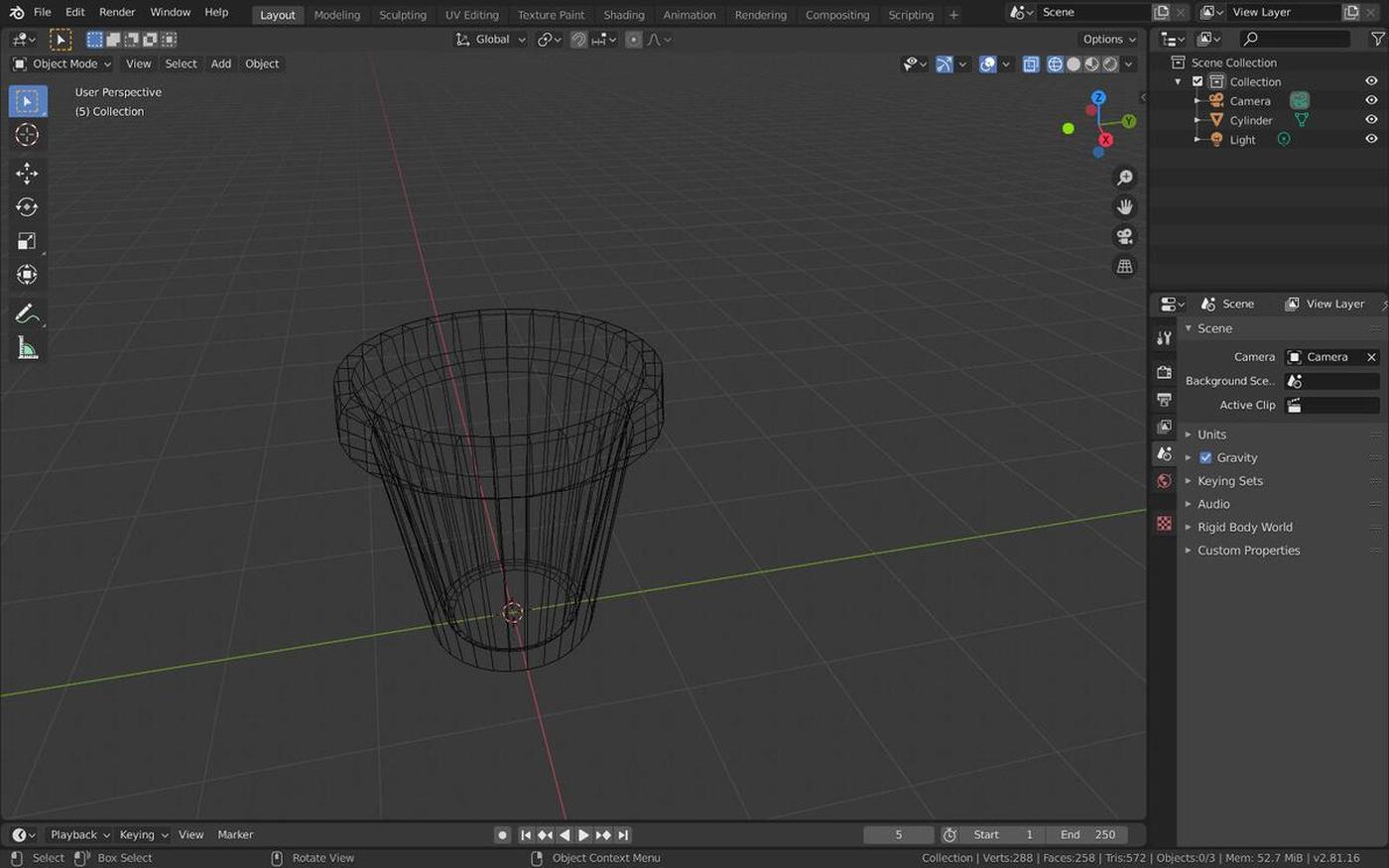Image resolution: width=1389 pixels, height=868 pixels.
Task: Select the Select Box tool in toolbar
Action: tap(28, 101)
